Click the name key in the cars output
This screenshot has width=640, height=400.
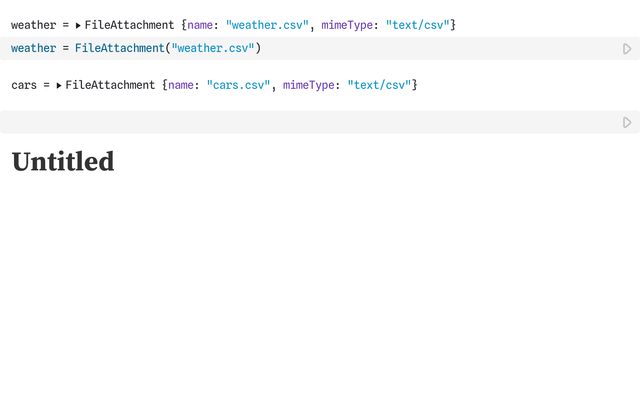(182, 86)
